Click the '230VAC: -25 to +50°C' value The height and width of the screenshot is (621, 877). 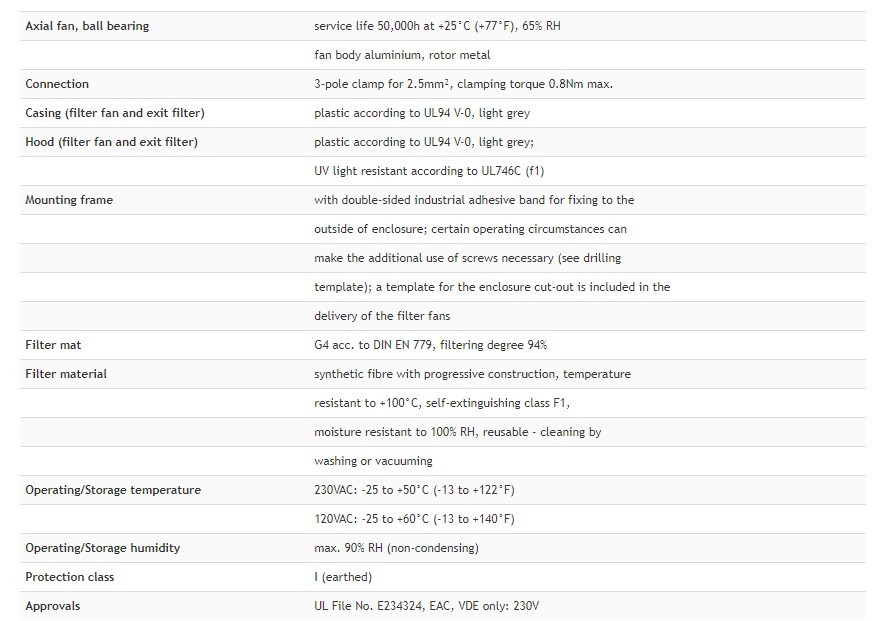pos(371,490)
